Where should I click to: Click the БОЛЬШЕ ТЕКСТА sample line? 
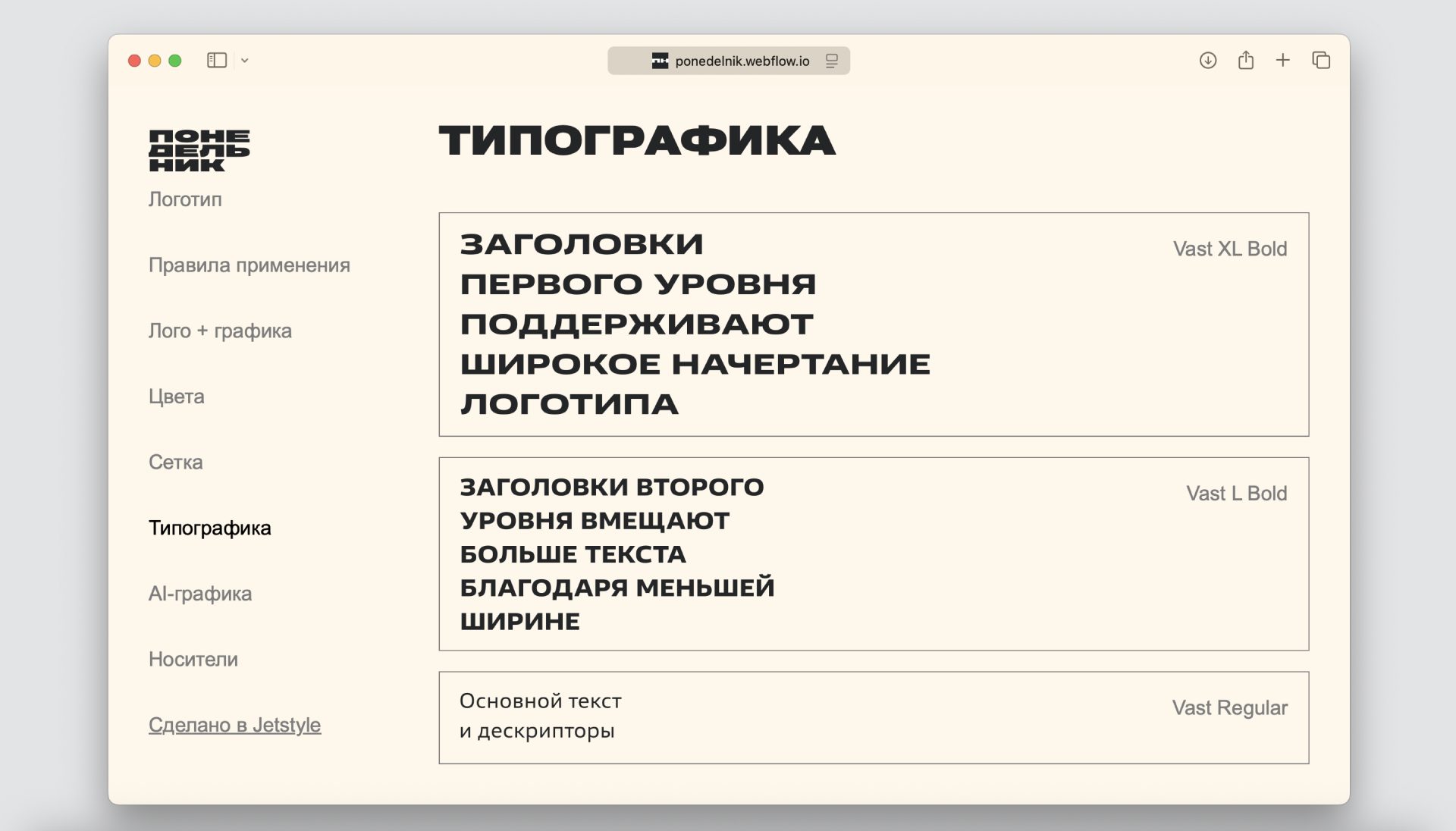573,554
